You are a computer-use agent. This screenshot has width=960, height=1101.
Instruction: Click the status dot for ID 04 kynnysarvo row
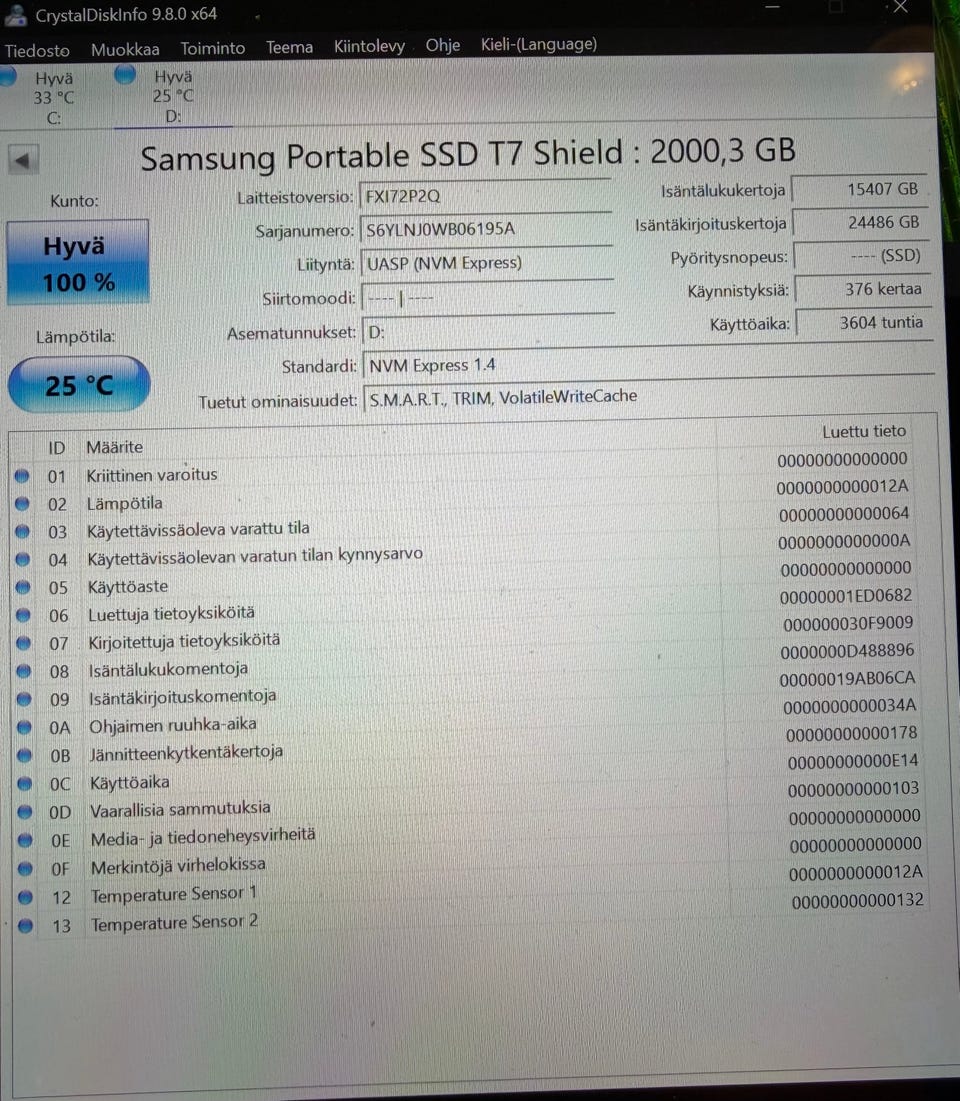(22, 560)
